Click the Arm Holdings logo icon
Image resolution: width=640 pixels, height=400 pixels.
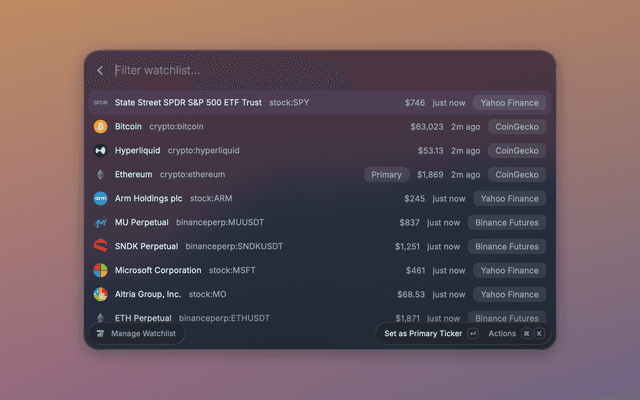(x=100, y=198)
